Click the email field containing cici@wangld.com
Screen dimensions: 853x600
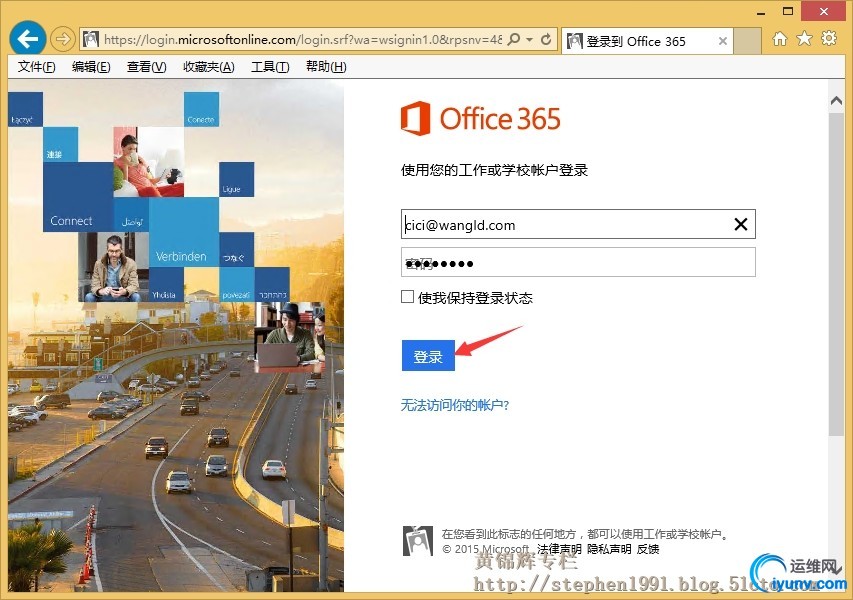point(578,224)
